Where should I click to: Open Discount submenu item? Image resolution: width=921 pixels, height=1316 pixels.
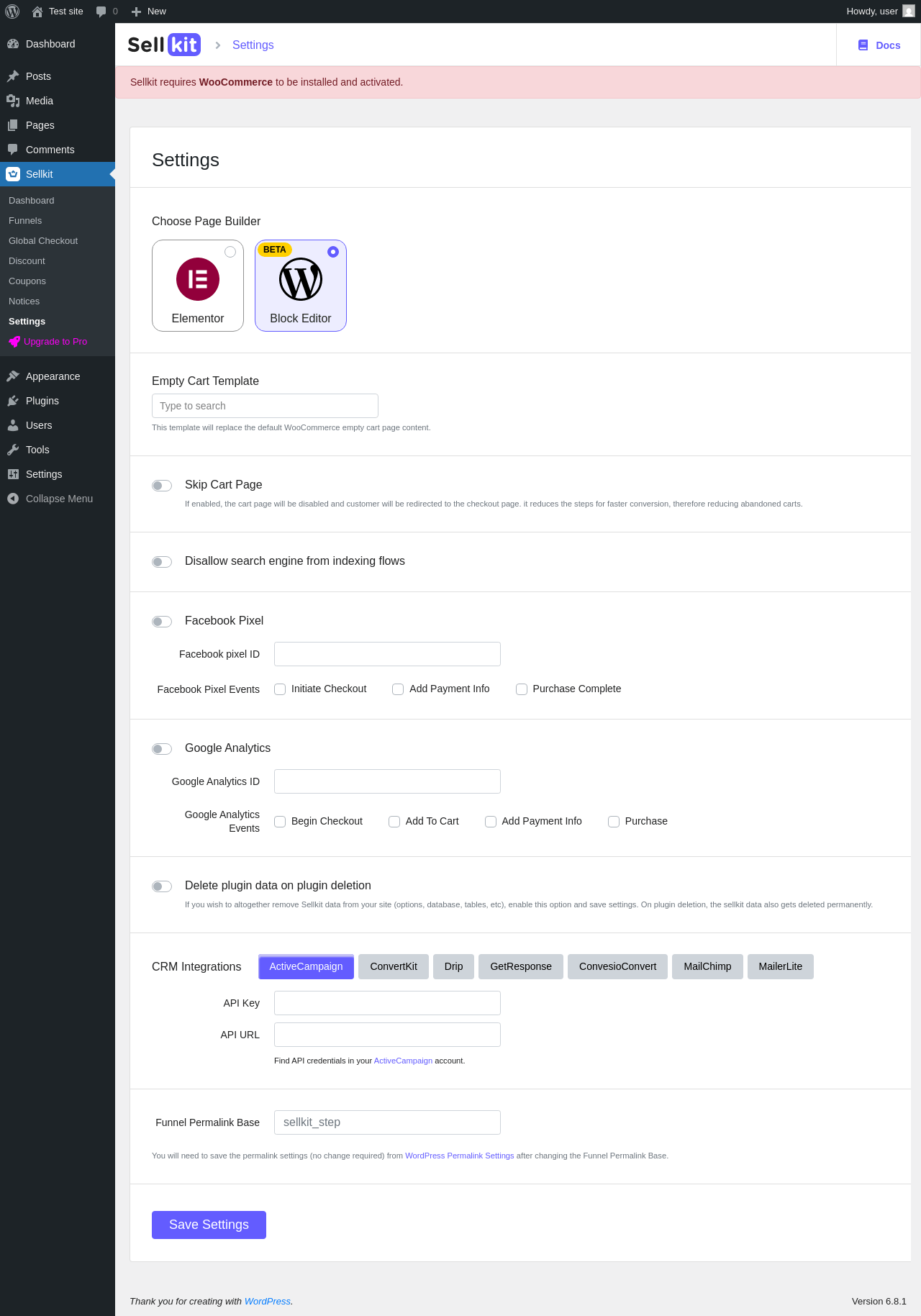pos(27,261)
